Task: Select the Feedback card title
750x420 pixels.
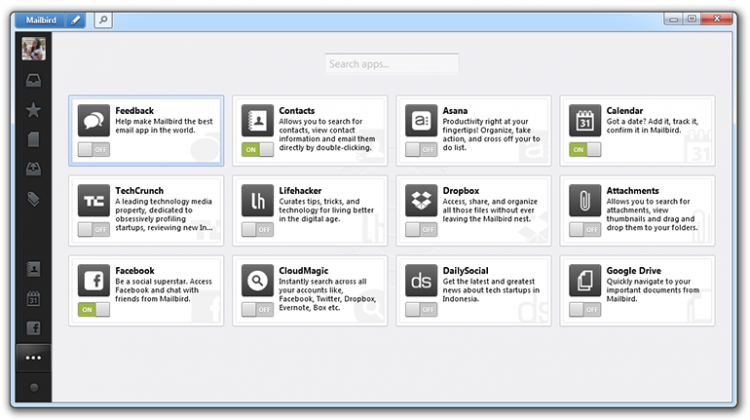Action: point(134,111)
